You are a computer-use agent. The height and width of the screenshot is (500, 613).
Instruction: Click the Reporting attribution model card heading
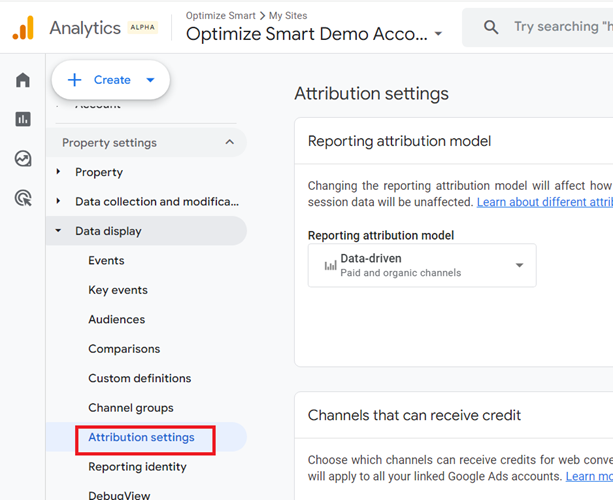(x=400, y=141)
